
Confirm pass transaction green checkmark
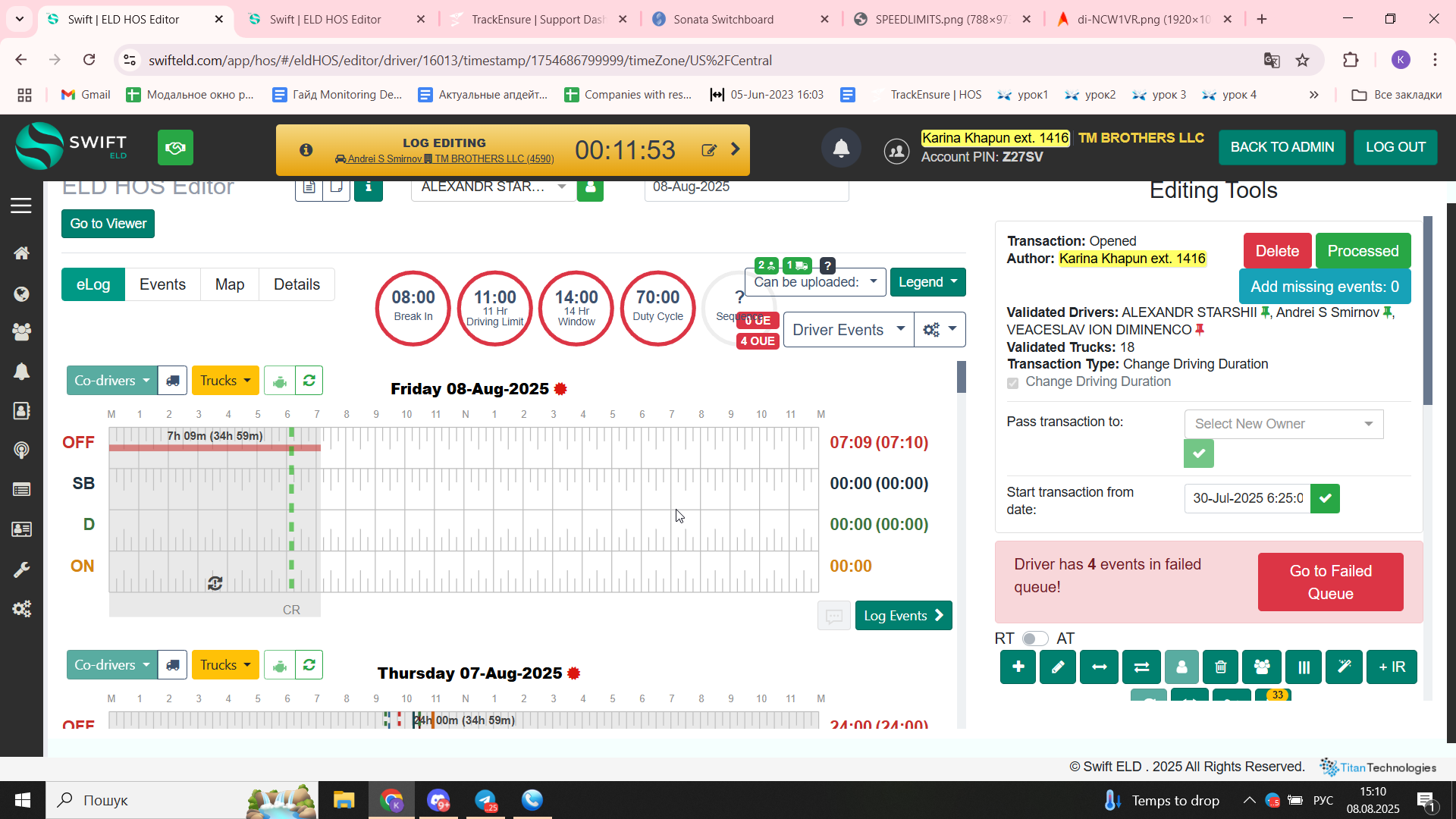[1199, 453]
